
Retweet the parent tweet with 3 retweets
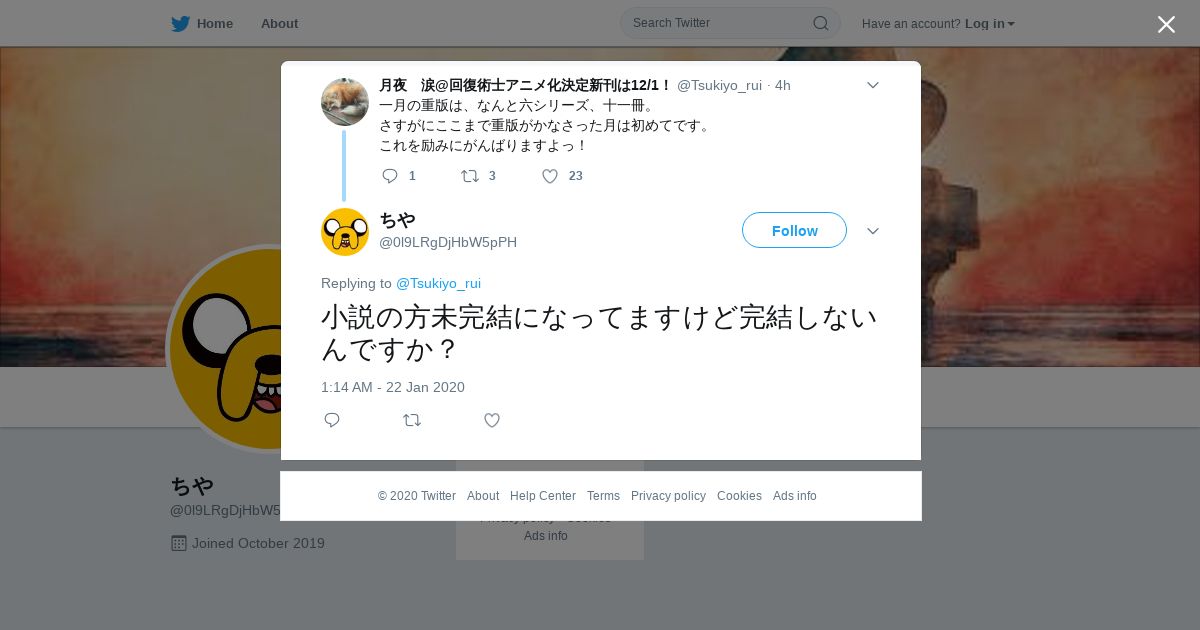point(469,176)
